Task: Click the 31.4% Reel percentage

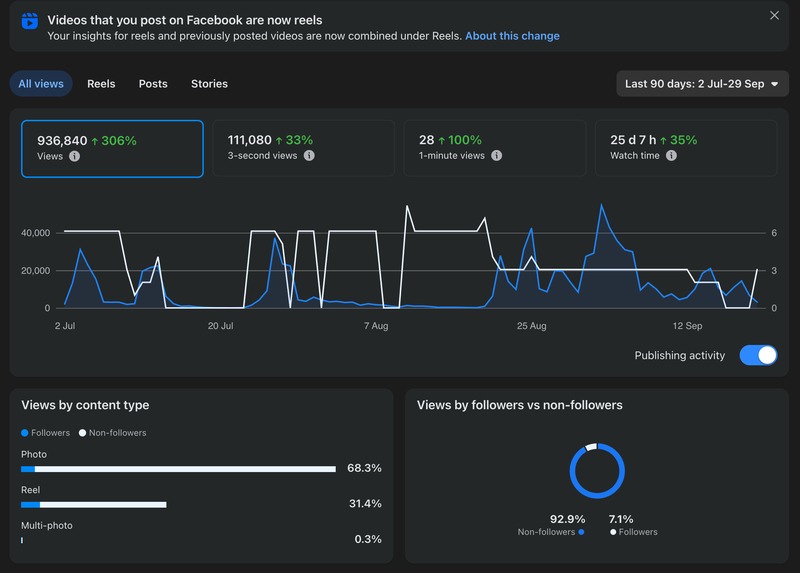Action: [365, 504]
